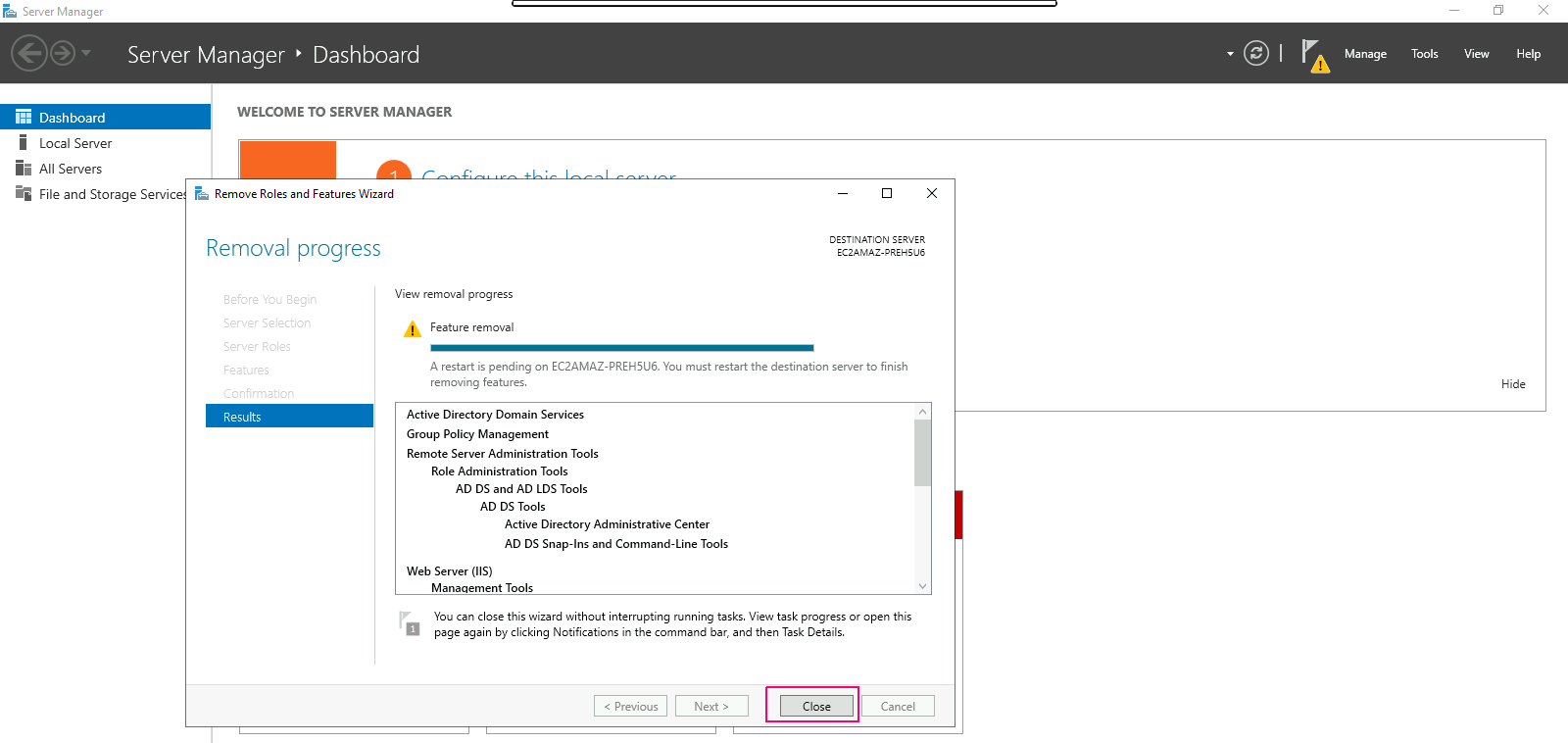Screen dimensions: 1568x743
Task: Click the orange Quick Start tile
Action: coord(288,160)
